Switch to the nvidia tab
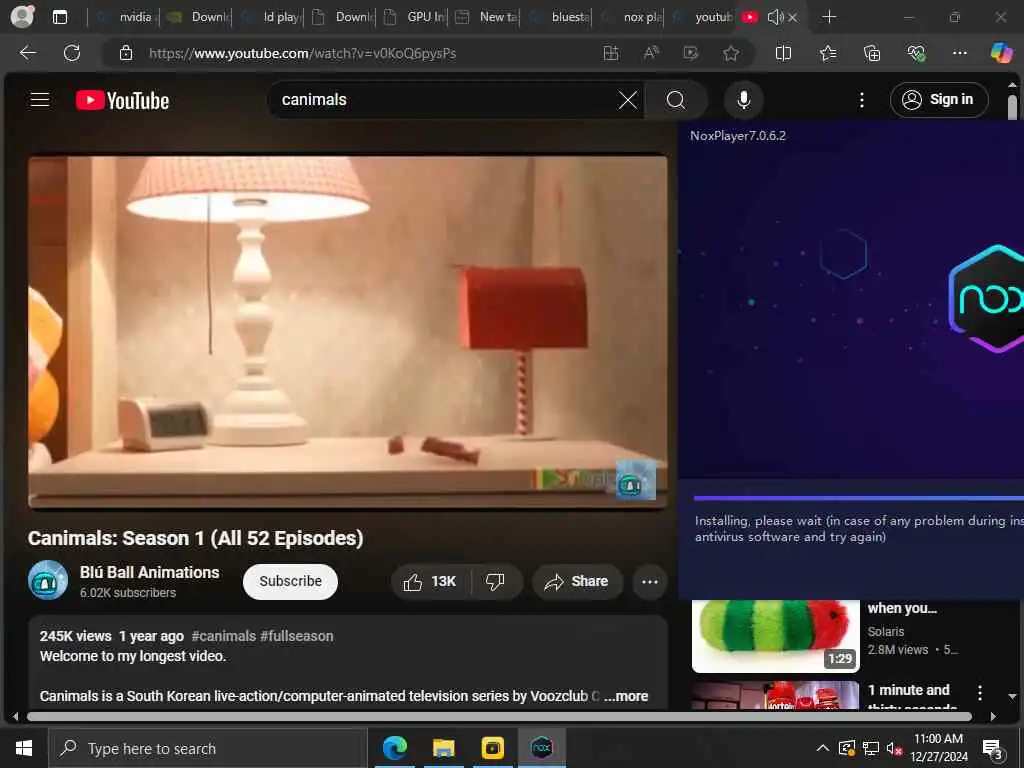Viewport: 1024px width, 768px height. coord(124,17)
